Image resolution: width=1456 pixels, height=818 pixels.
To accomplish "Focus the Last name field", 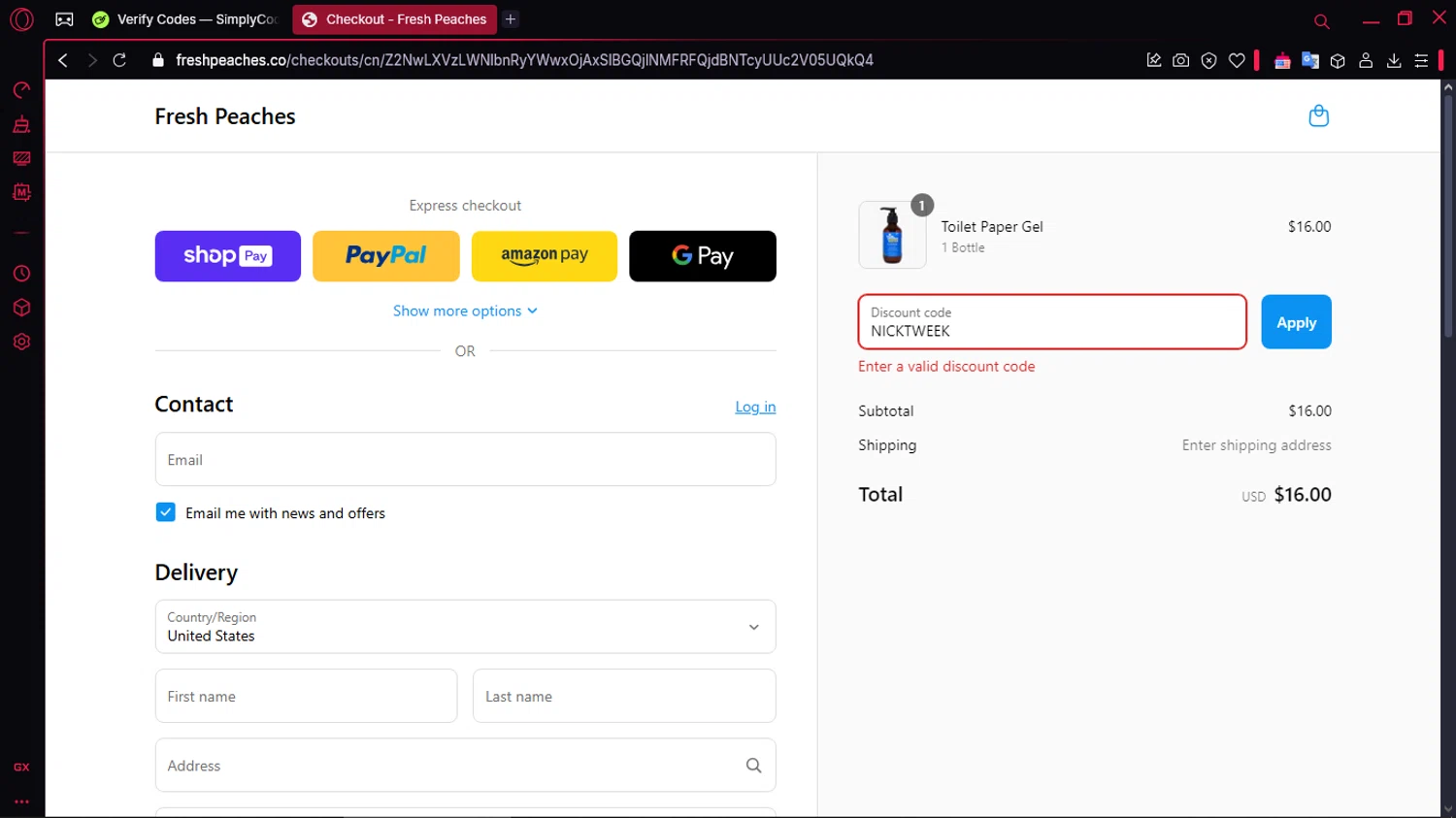I will click(x=624, y=696).
